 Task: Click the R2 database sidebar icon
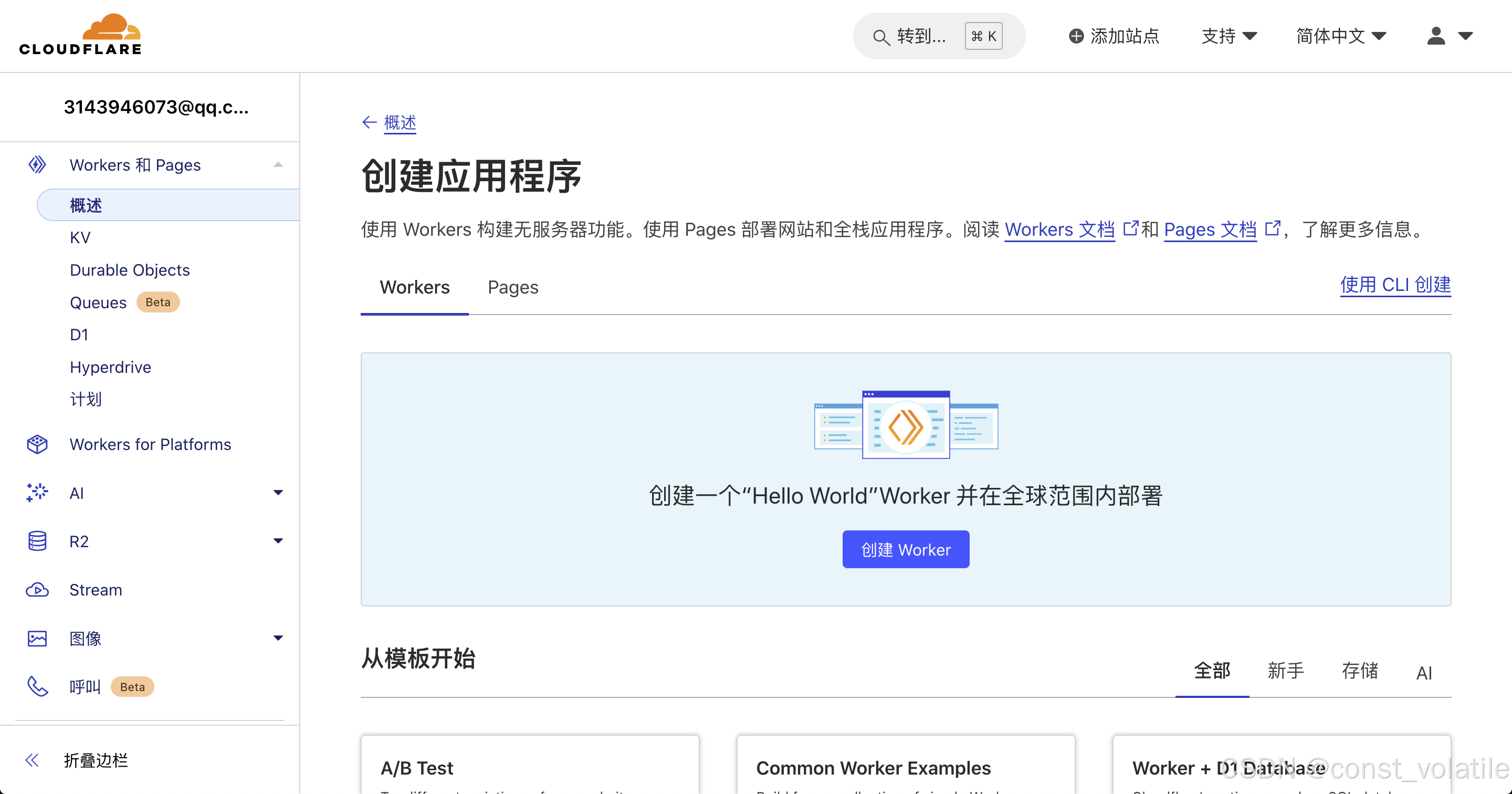click(x=36, y=540)
